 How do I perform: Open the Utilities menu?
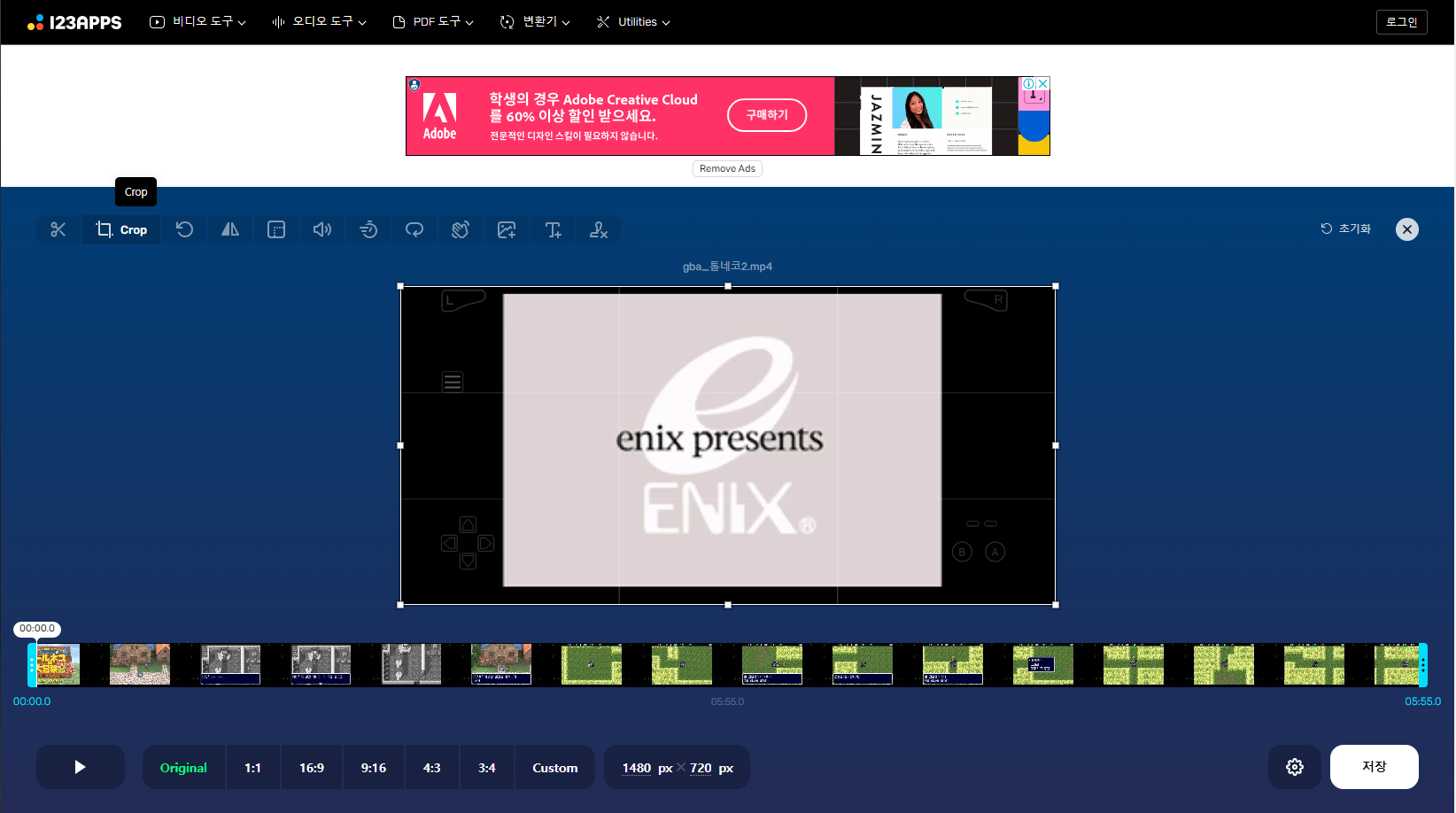(633, 21)
